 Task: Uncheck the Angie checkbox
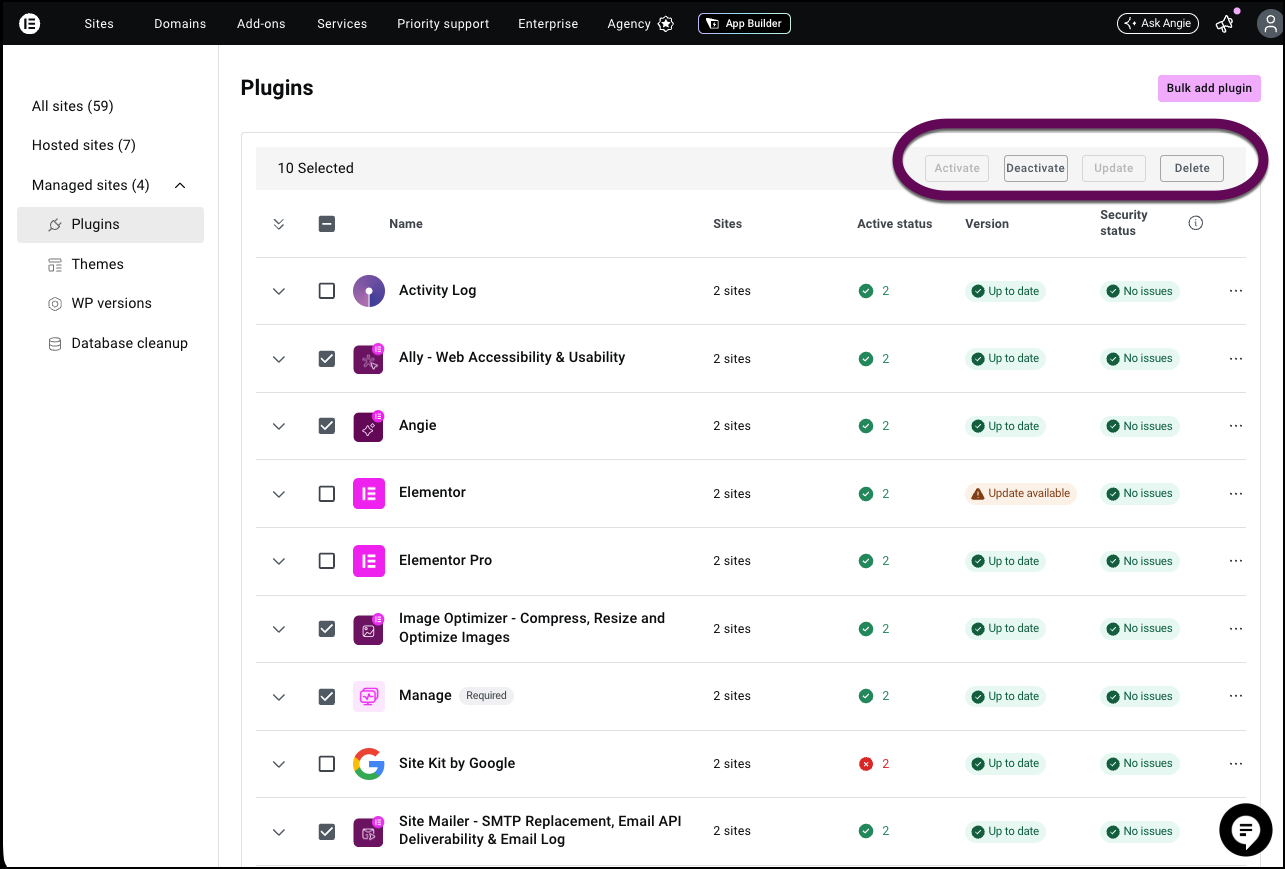327,426
